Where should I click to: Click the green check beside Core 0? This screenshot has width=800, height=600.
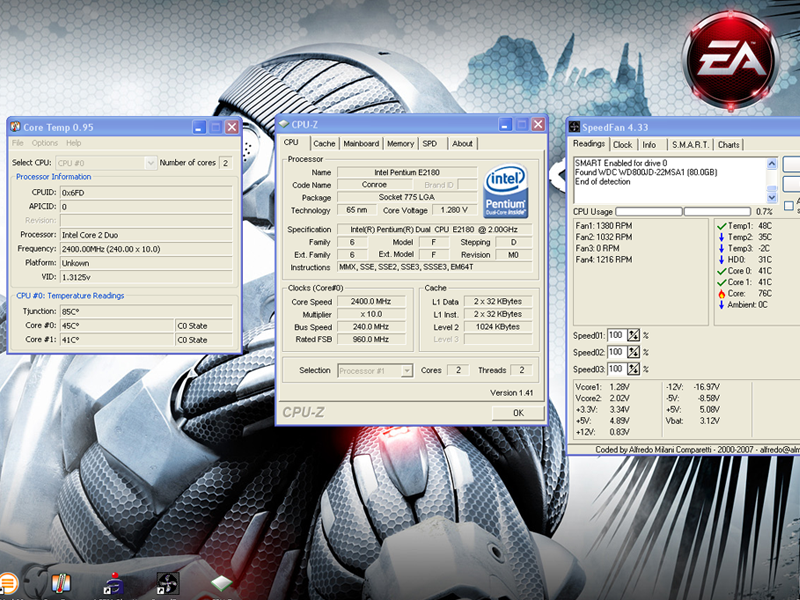(x=721, y=271)
